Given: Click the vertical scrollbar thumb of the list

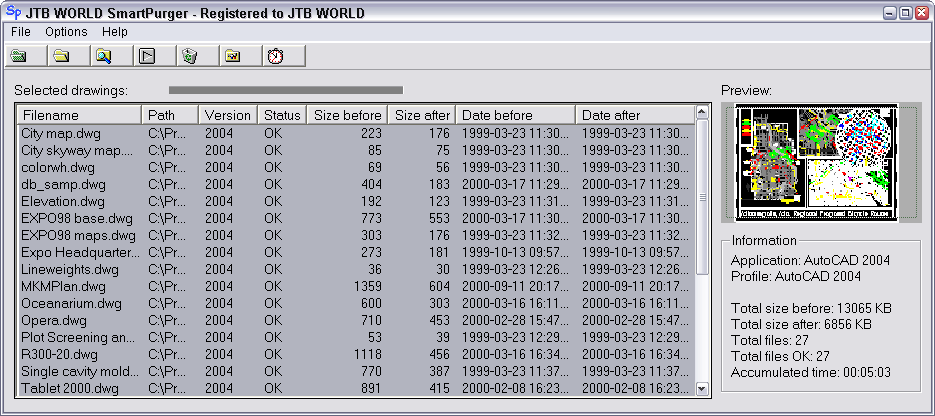Looking at the screenshot, I should 702,197.
